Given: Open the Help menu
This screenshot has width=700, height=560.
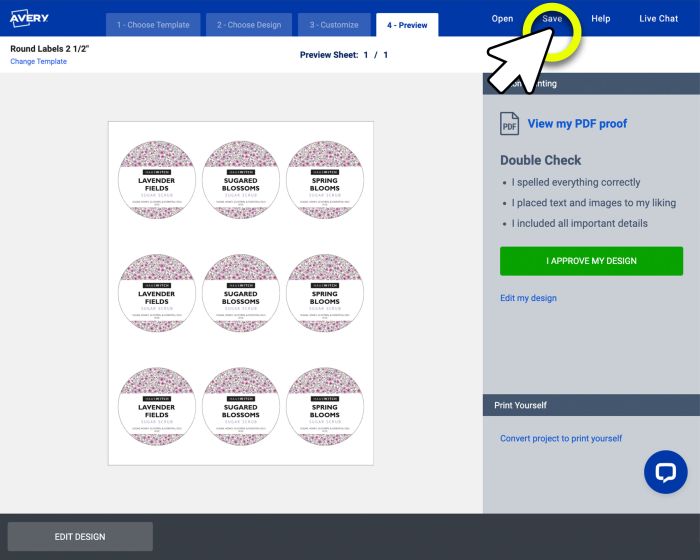Looking at the screenshot, I should 600,19.
